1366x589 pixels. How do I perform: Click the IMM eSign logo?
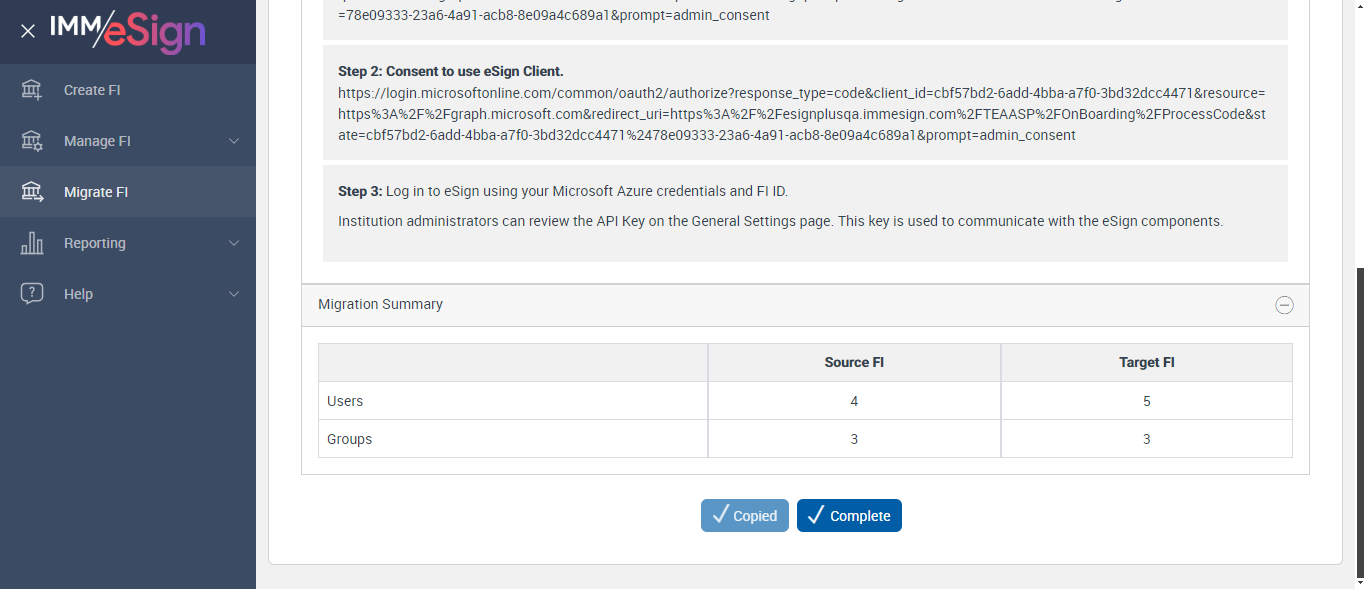pos(128,31)
